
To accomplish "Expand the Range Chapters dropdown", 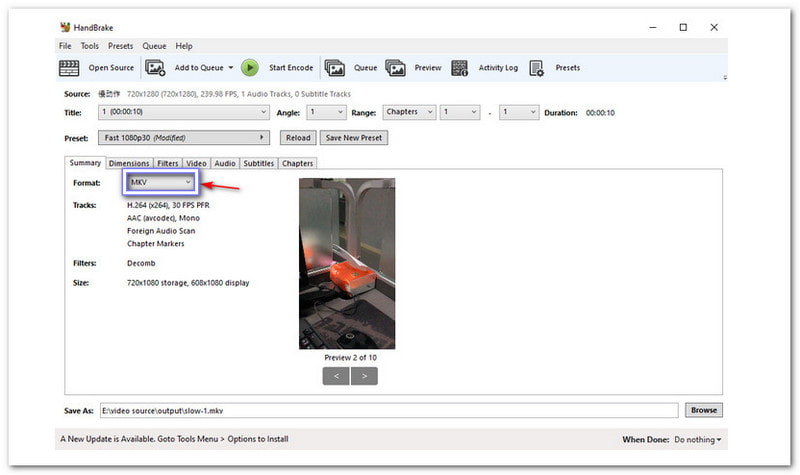I will 410,113.
